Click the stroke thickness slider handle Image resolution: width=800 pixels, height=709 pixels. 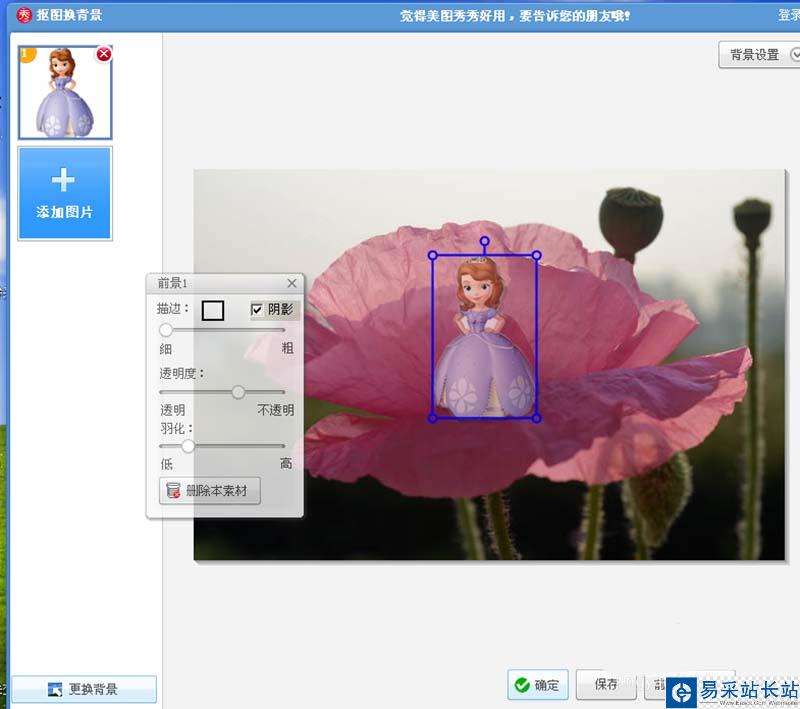(166, 330)
